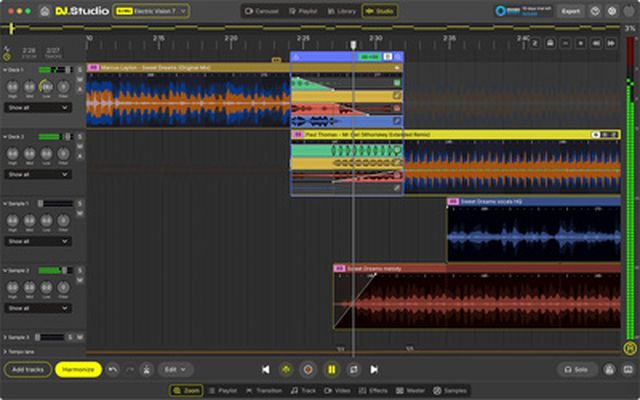Switch to the Library view tab
Screen dimensions: 640x400
(x=342, y=11)
